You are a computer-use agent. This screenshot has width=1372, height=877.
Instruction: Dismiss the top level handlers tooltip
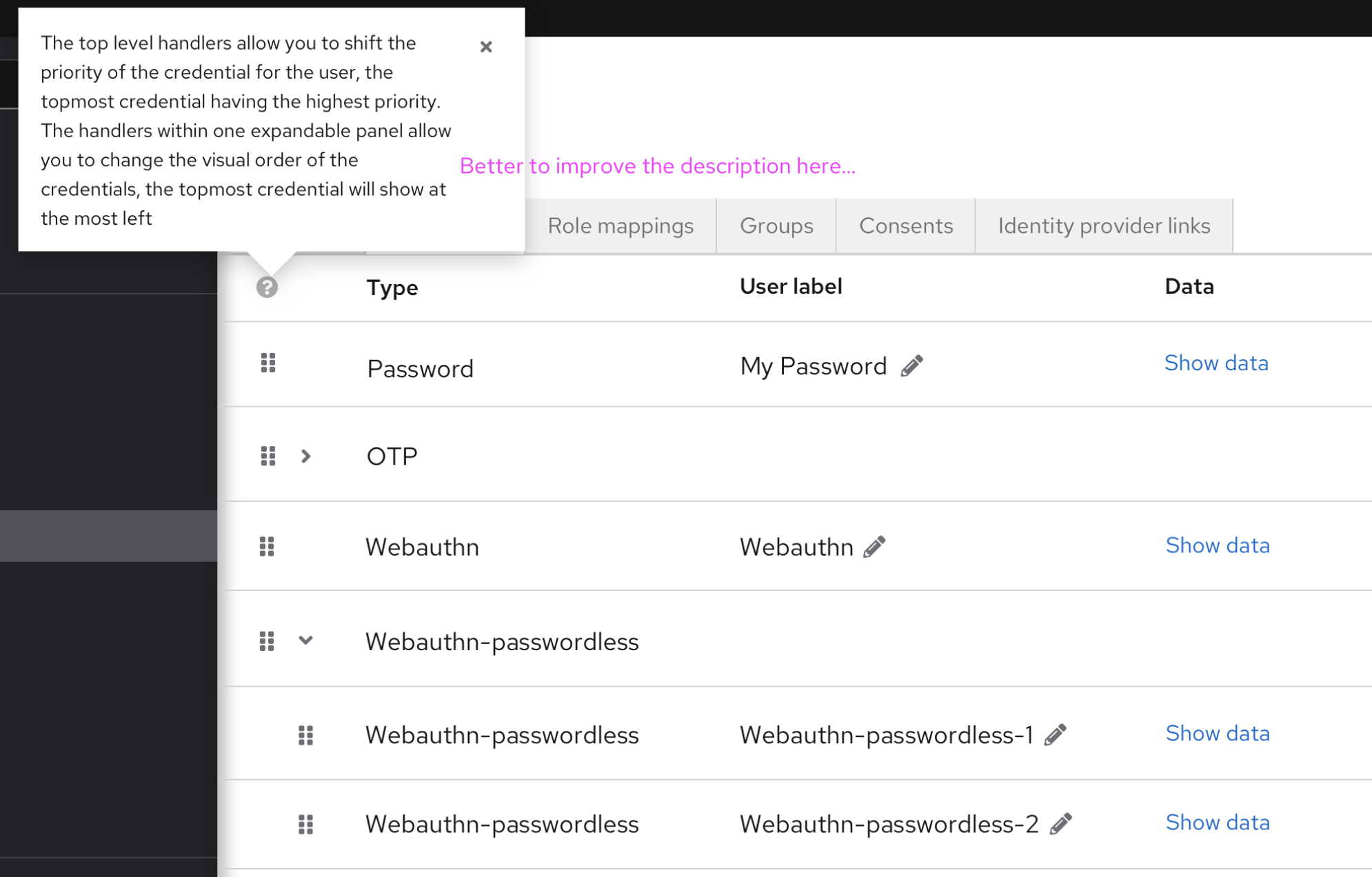486,46
